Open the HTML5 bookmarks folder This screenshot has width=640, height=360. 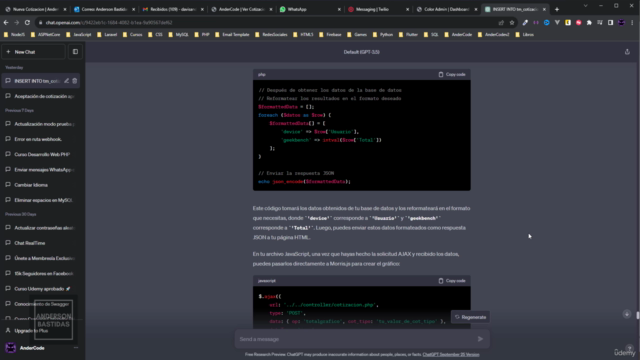(303, 35)
